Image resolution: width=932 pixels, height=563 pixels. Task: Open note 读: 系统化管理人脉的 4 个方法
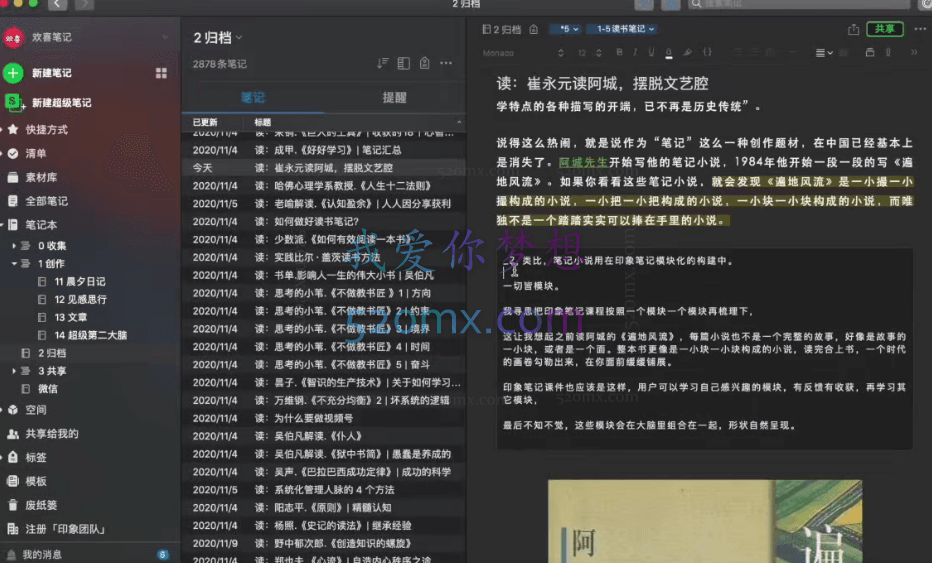tap(323, 489)
